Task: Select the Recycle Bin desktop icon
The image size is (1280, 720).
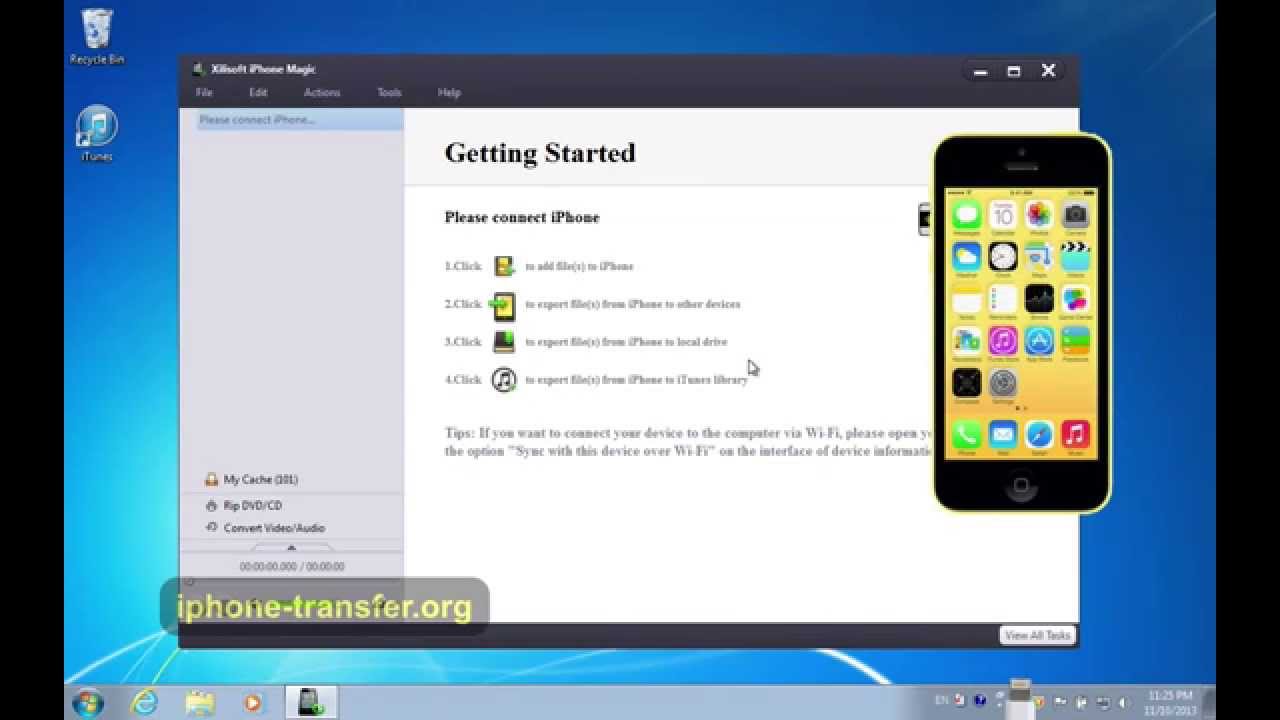Action: pos(97,37)
